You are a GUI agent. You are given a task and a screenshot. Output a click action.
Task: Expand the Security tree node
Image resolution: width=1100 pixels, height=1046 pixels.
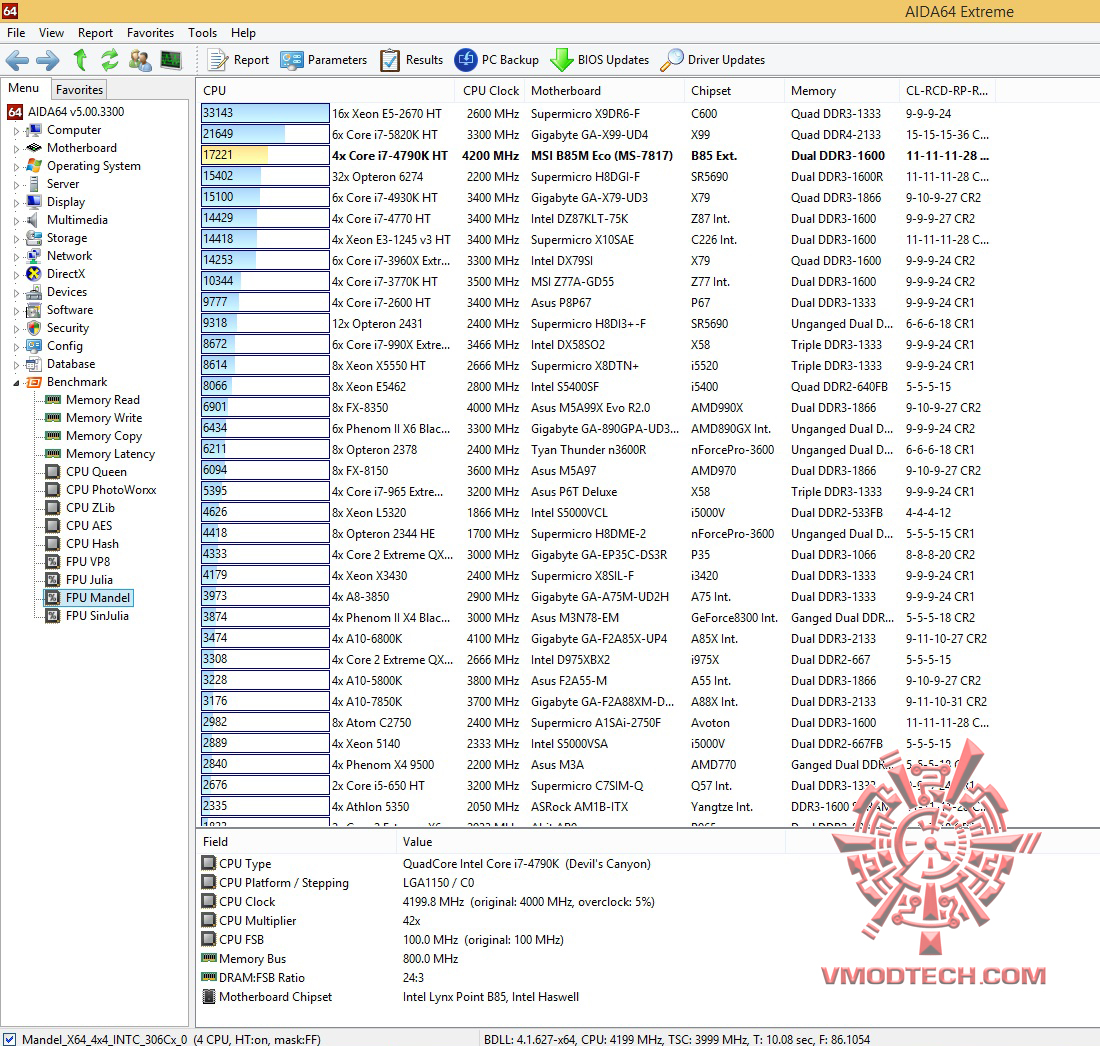point(16,329)
